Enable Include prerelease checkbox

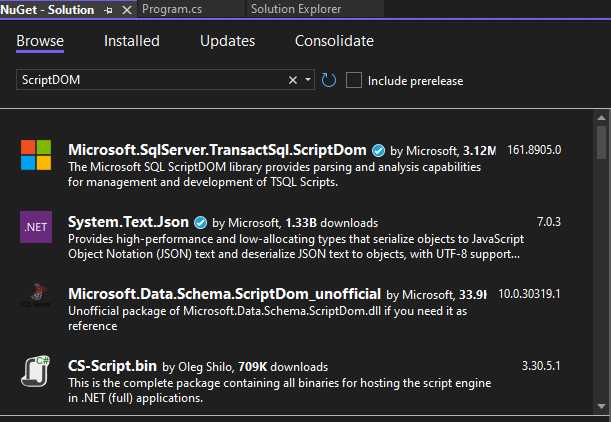[x=354, y=80]
